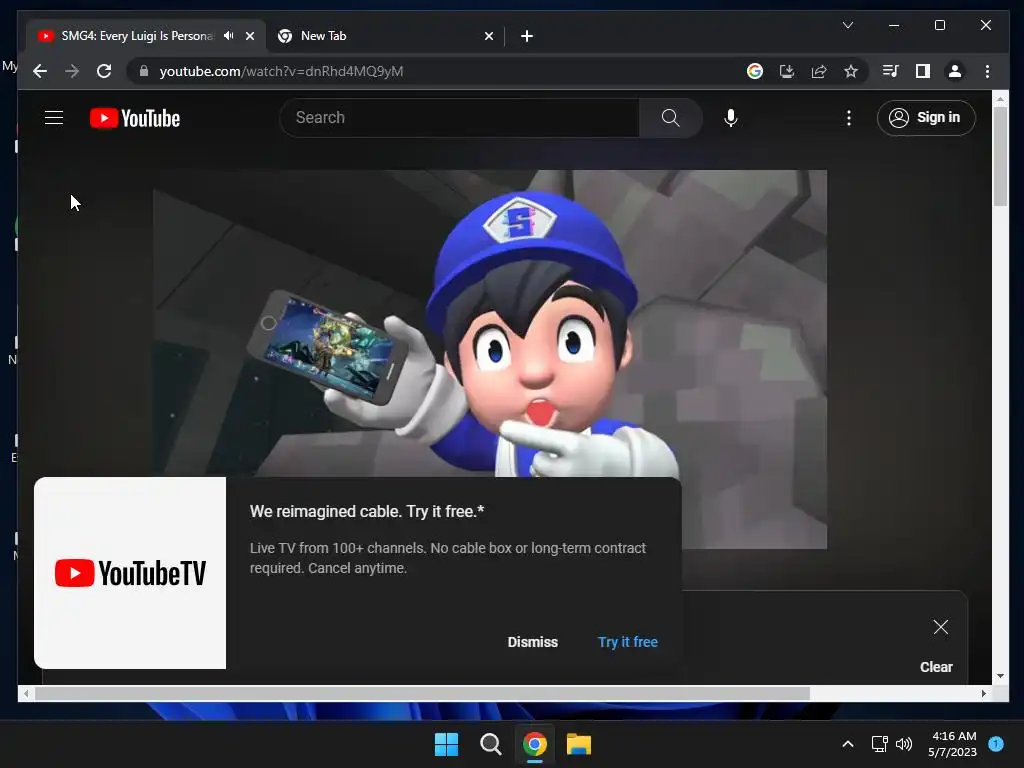Close the New Tab tab

(488, 36)
